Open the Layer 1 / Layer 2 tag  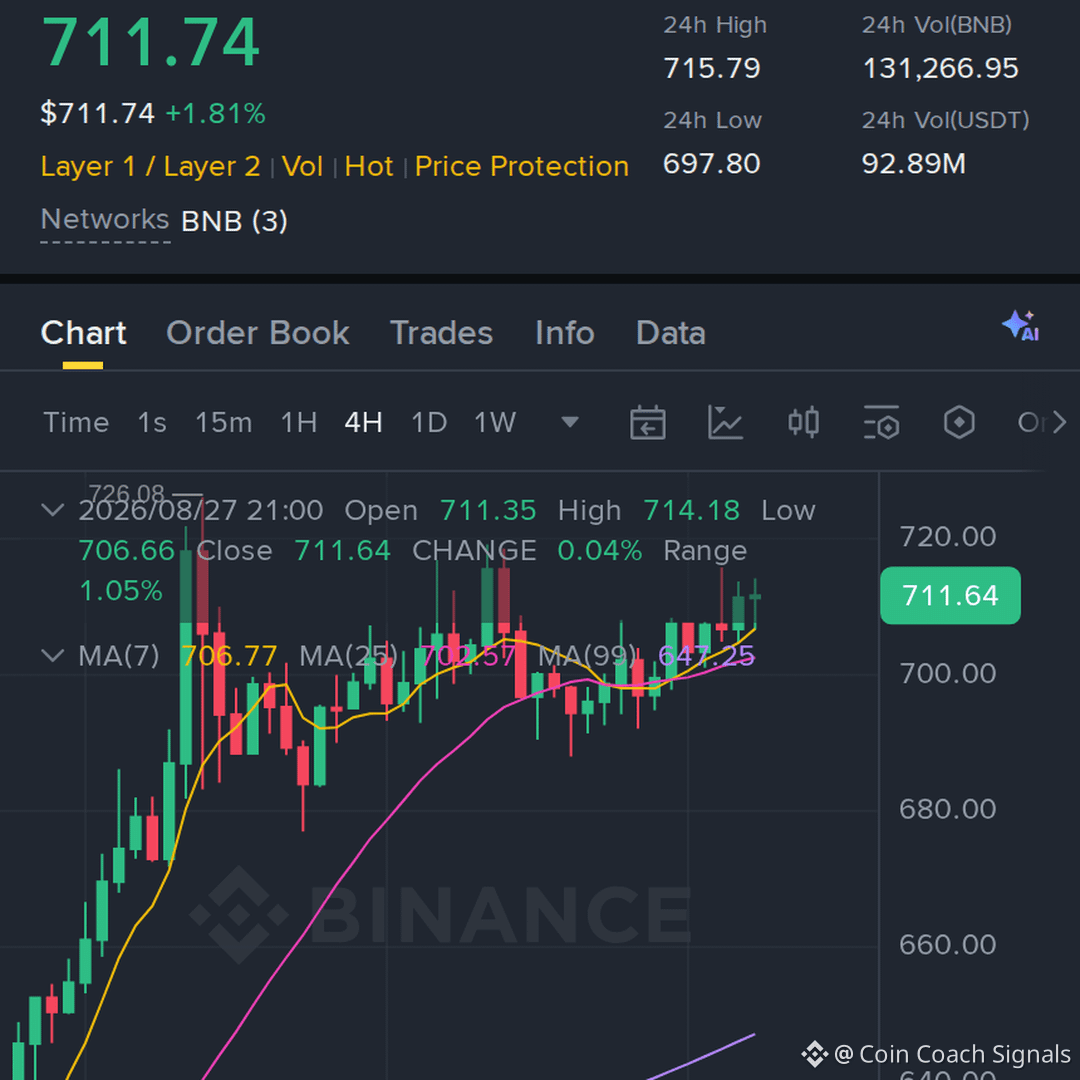click(x=150, y=167)
